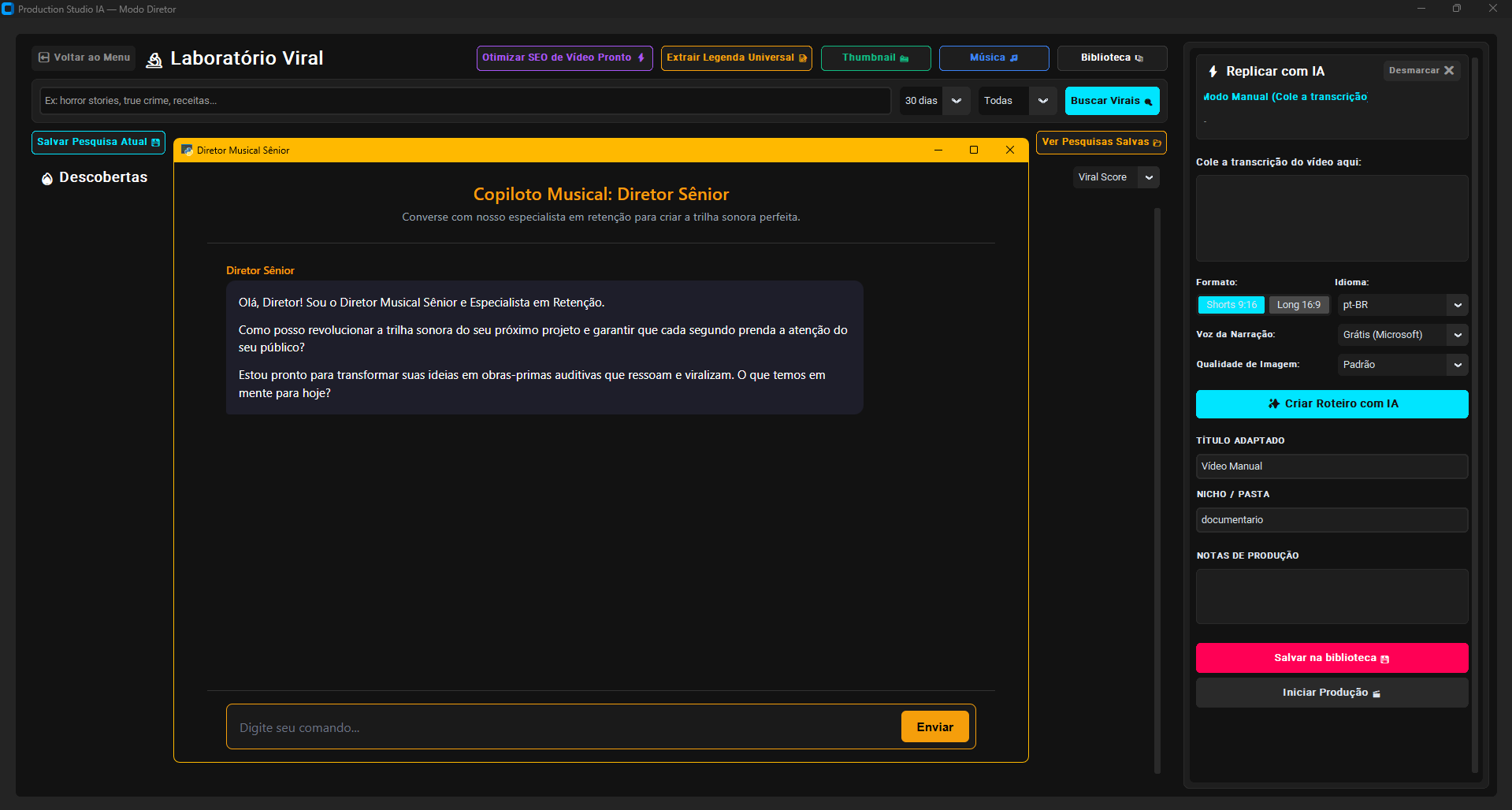Select the Shorts 9:16 format toggle
1512x810 pixels.
[x=1231, y=305]
